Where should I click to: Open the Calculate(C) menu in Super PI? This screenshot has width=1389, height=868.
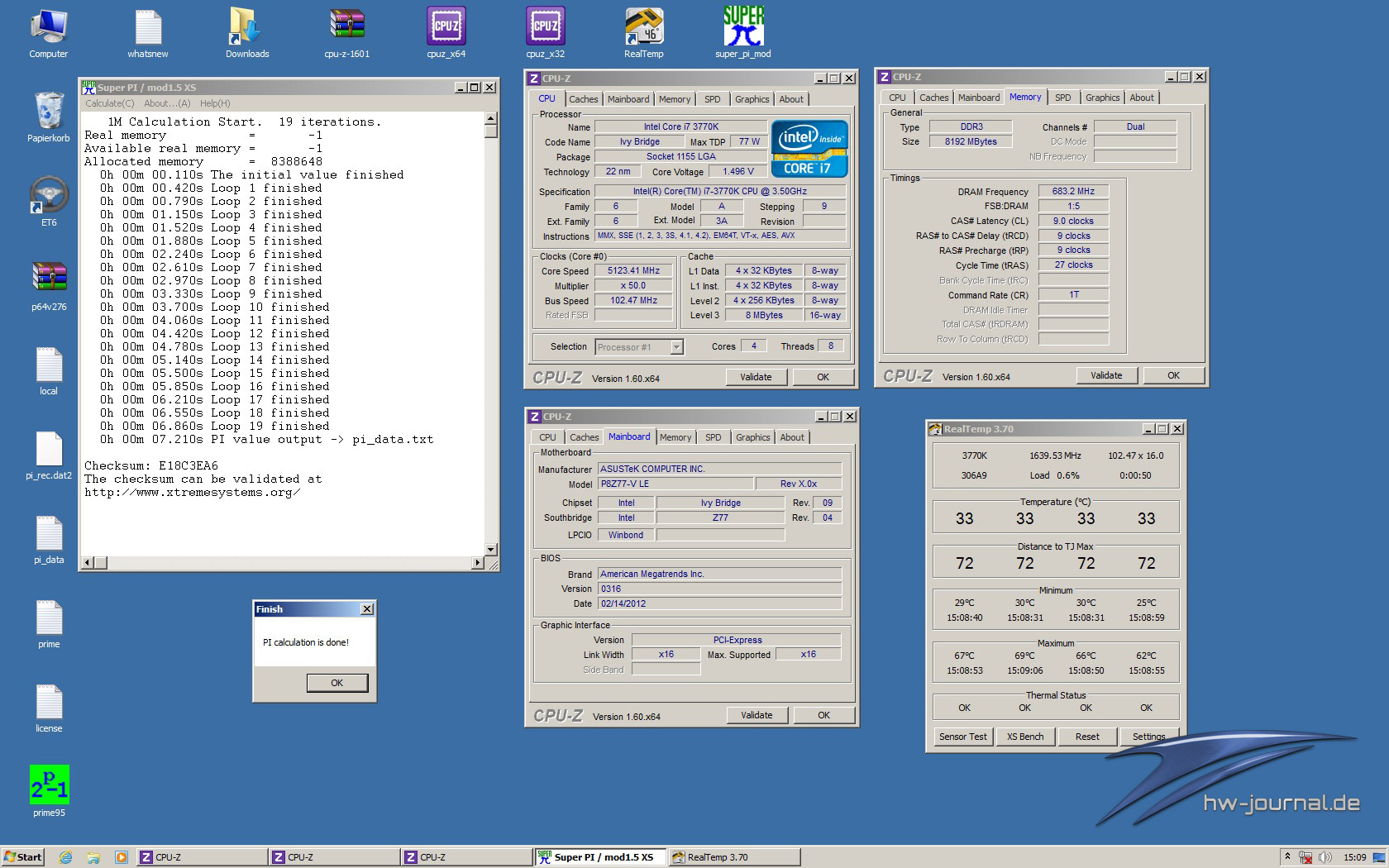click(109, 103)
